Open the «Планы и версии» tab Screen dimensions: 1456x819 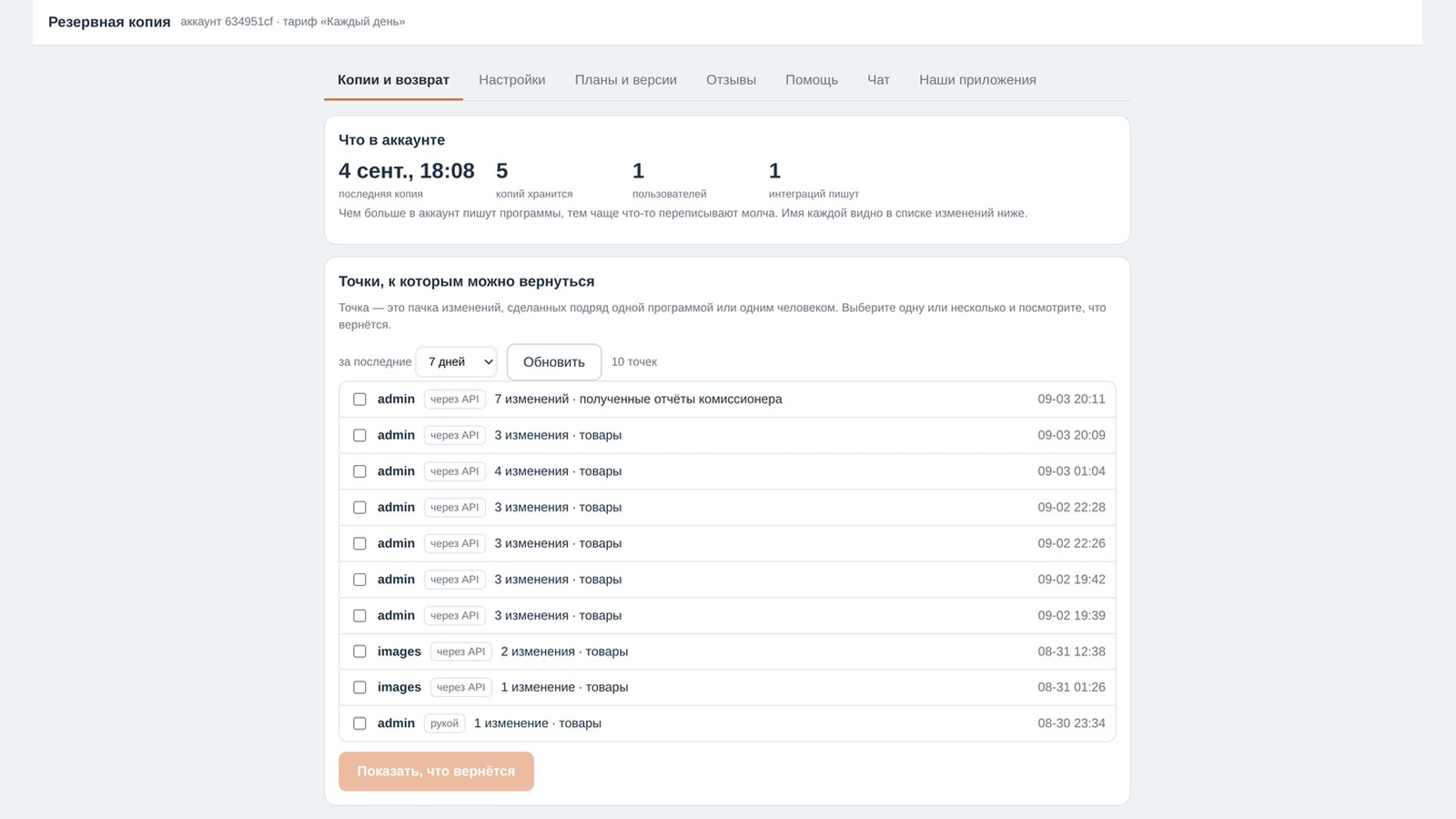(626, 80)
